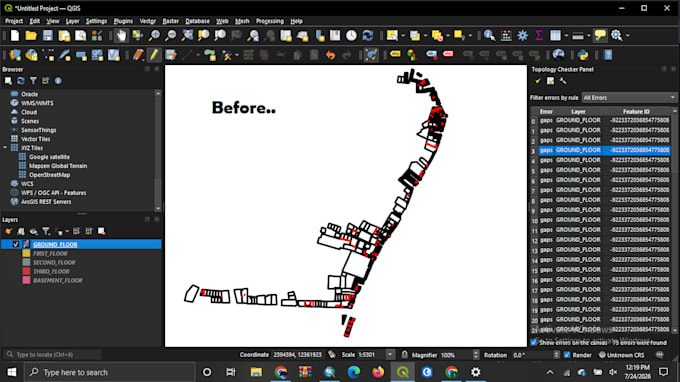Toggle Editing pencil icon in toolbar

coord(154,55)
